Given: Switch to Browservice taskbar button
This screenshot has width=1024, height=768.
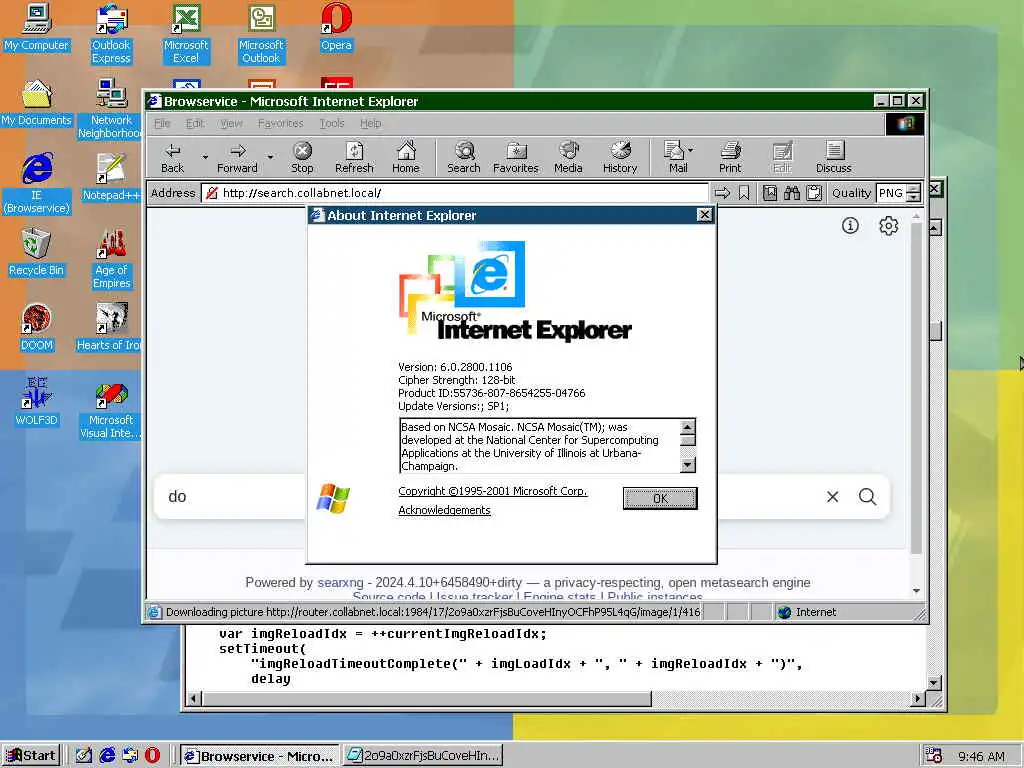Looking at the screenshot, I should [260, 756].
